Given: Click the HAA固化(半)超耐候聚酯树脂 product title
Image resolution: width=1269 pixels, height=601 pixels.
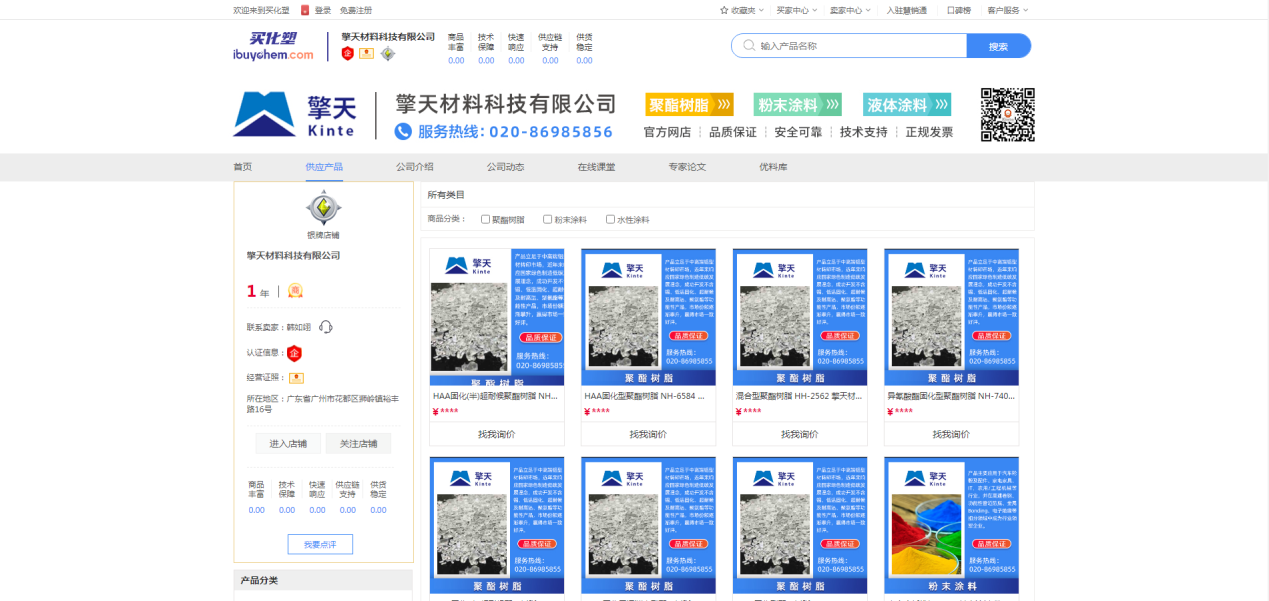Looking at the screenshot, I should [x=495, y=396].
